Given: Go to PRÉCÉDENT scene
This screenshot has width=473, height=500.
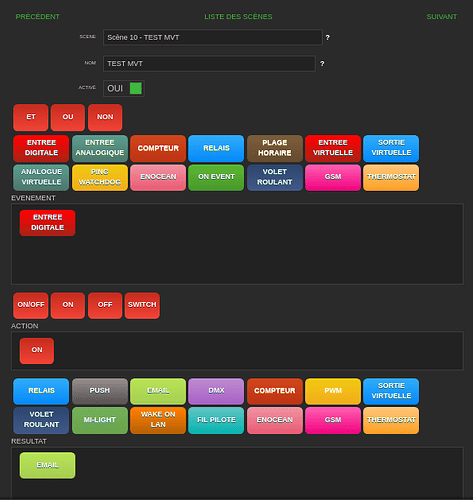Looking at the screenshot, I should click(x=38, y=17).
